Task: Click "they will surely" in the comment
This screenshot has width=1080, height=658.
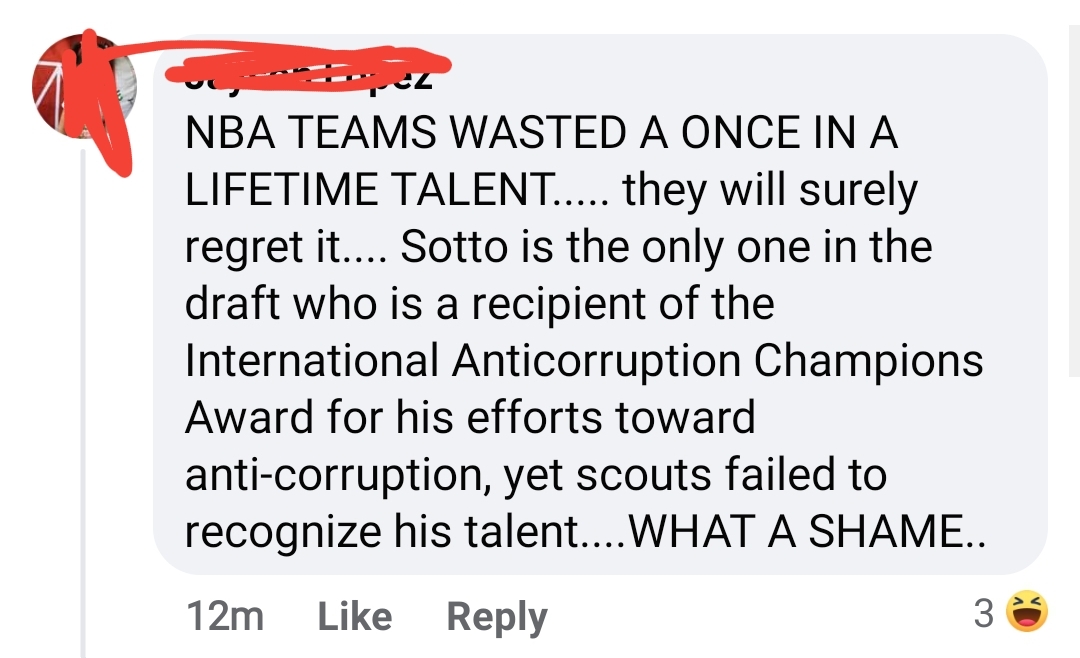Action: pyautogui.click(x=770, y=190)
